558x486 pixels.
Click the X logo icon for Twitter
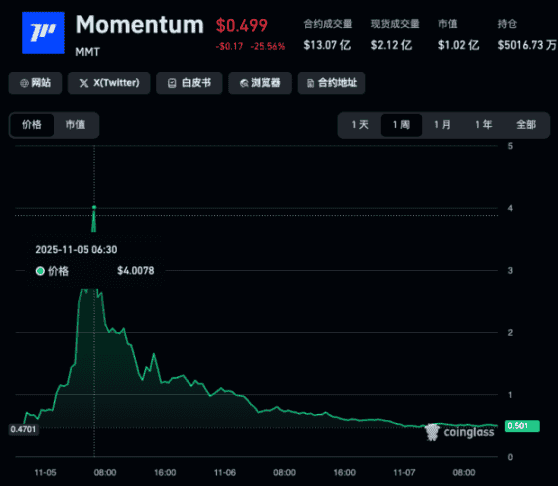[84, 83]
